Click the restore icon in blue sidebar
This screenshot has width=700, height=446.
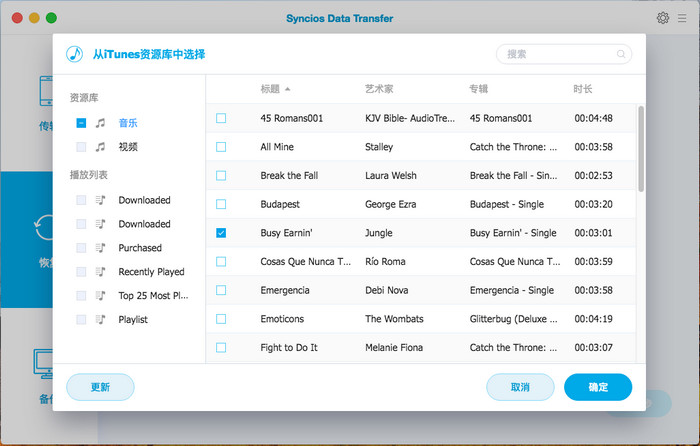coord(43,228)
